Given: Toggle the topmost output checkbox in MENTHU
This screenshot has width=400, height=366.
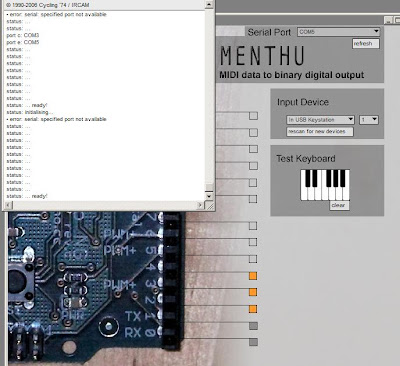Looking at the screenshot, I should [253, 116].
